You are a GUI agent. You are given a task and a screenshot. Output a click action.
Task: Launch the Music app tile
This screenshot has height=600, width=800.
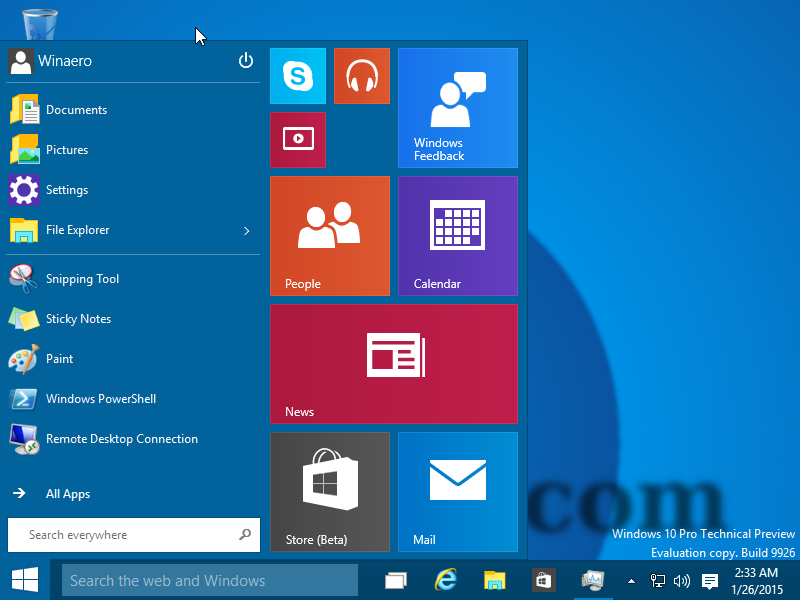[361, 75]
